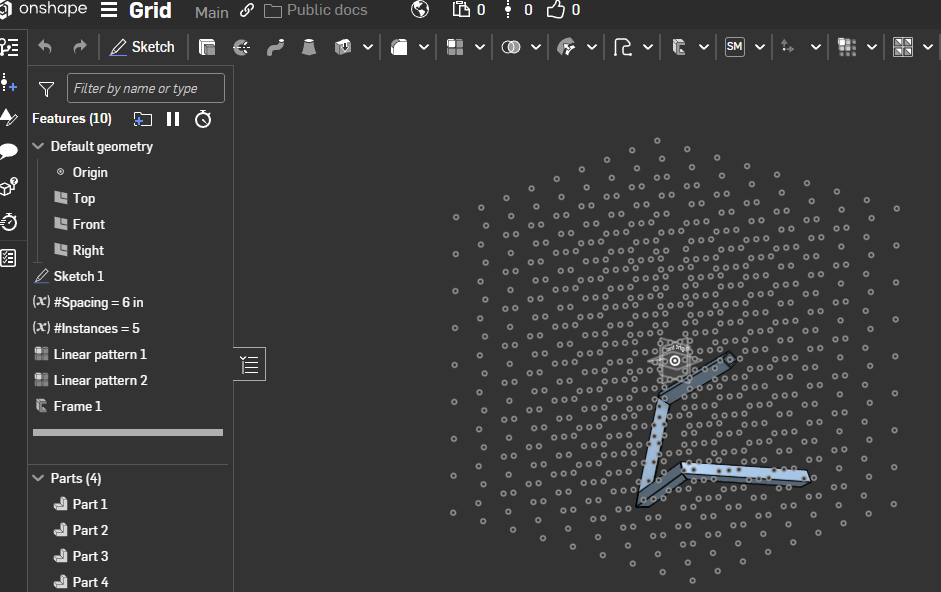
Task: Select the Revolve tool
Action: click(241, 47)
